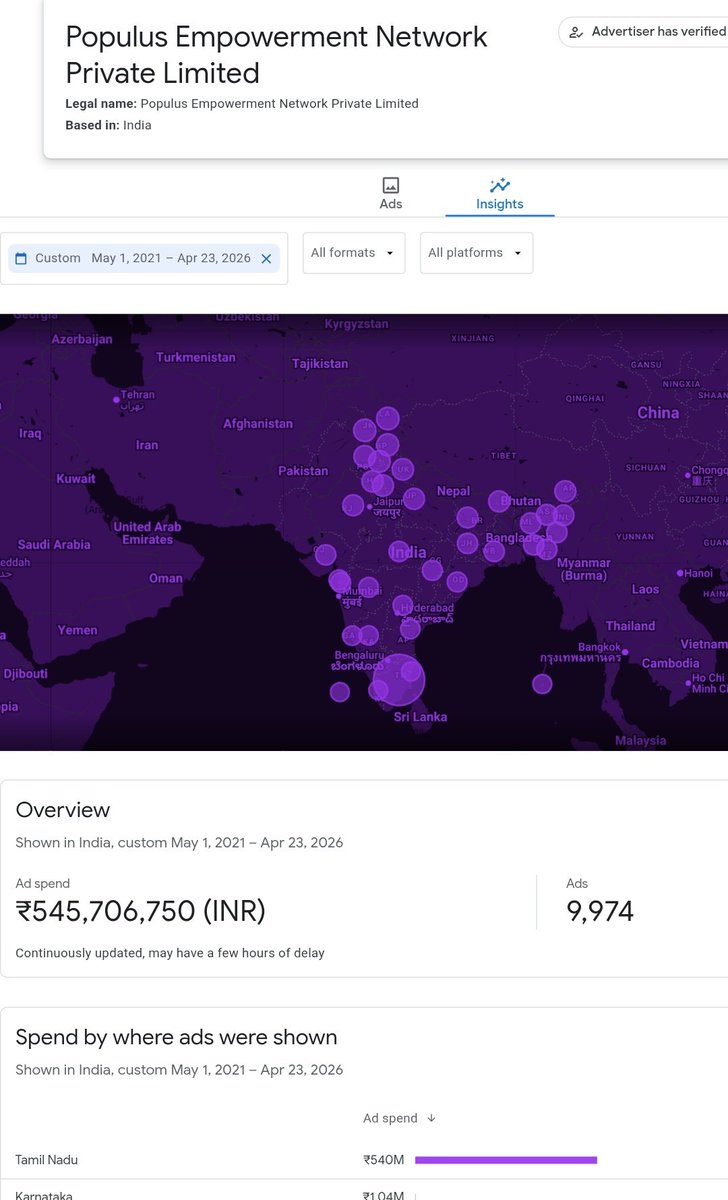Click the Advertiser has verified chip
This screenshot has width=728, height=1200.
point(643,32)
